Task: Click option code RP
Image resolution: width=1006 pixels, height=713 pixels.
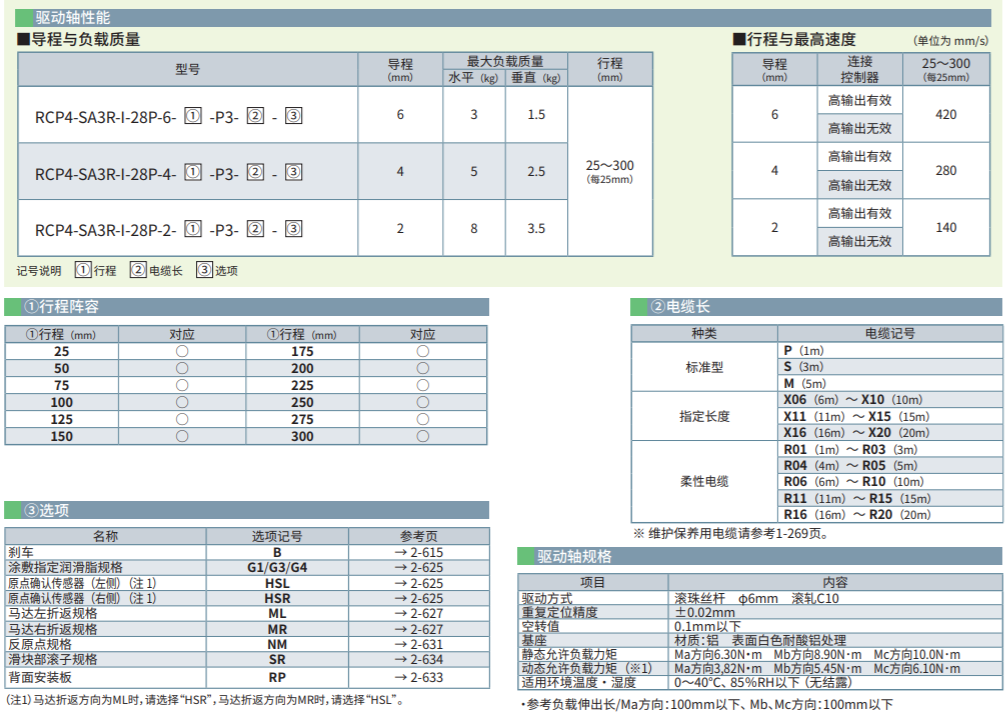Action: pyautogui.click(x=277, y=677)
